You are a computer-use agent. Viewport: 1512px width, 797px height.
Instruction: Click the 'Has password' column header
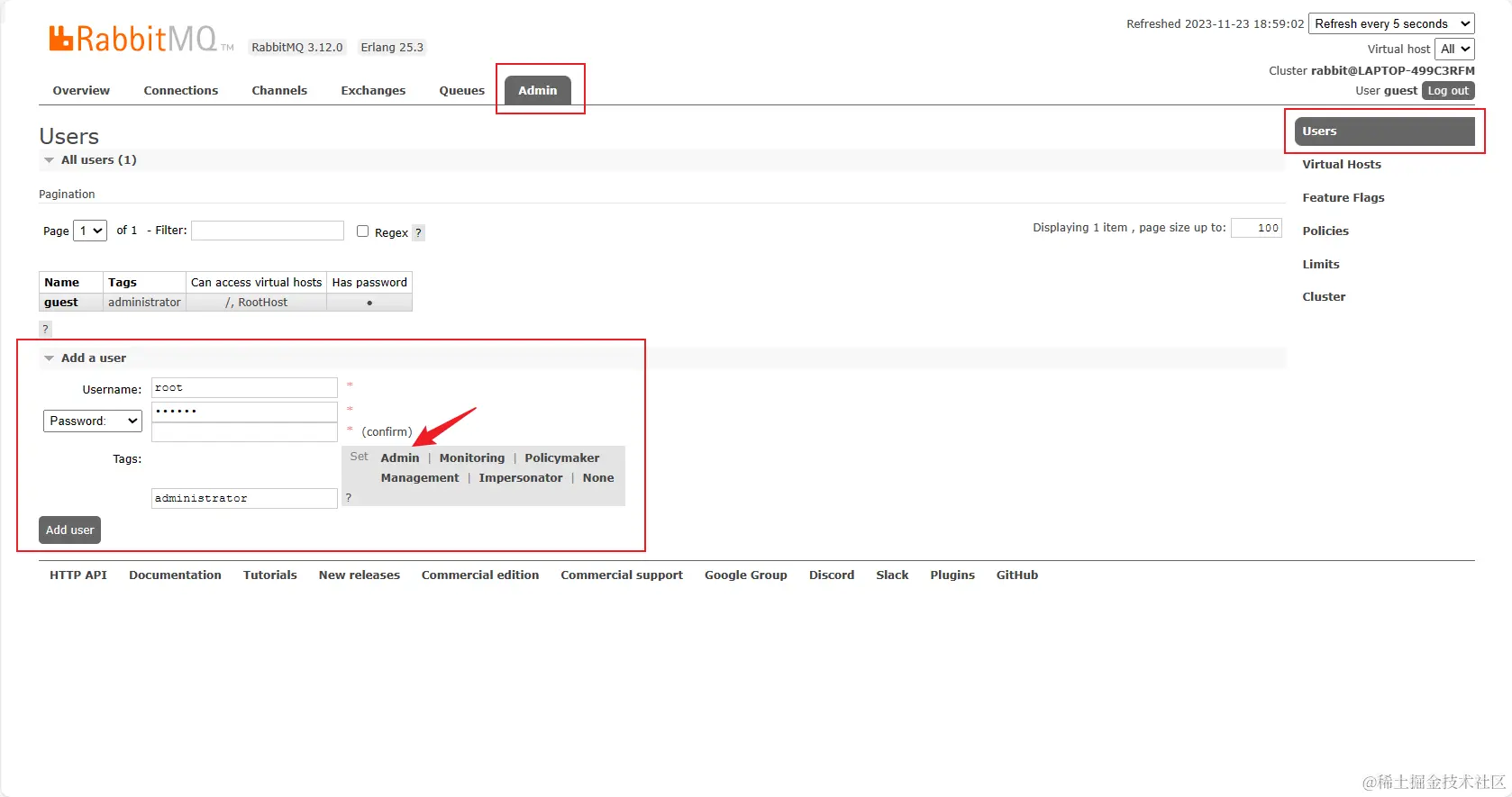pyautogui.click(x=369, y=282)
